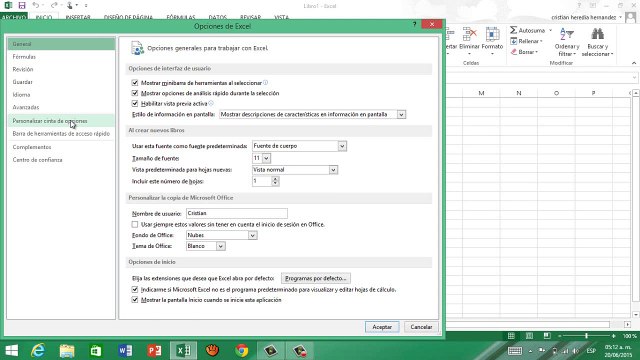Open Windows Store from taskbar
This screenshot has height=360, width=640.
pyautogui.click(x=96, y=351)
